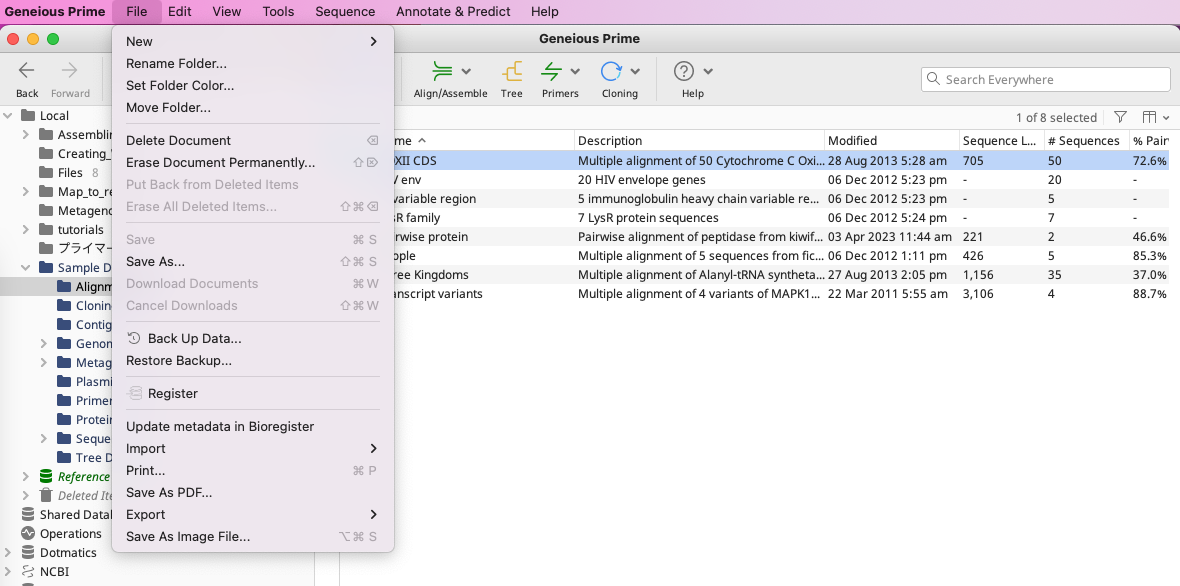Click the Back navigation arrow

click(x=27, y=71)
